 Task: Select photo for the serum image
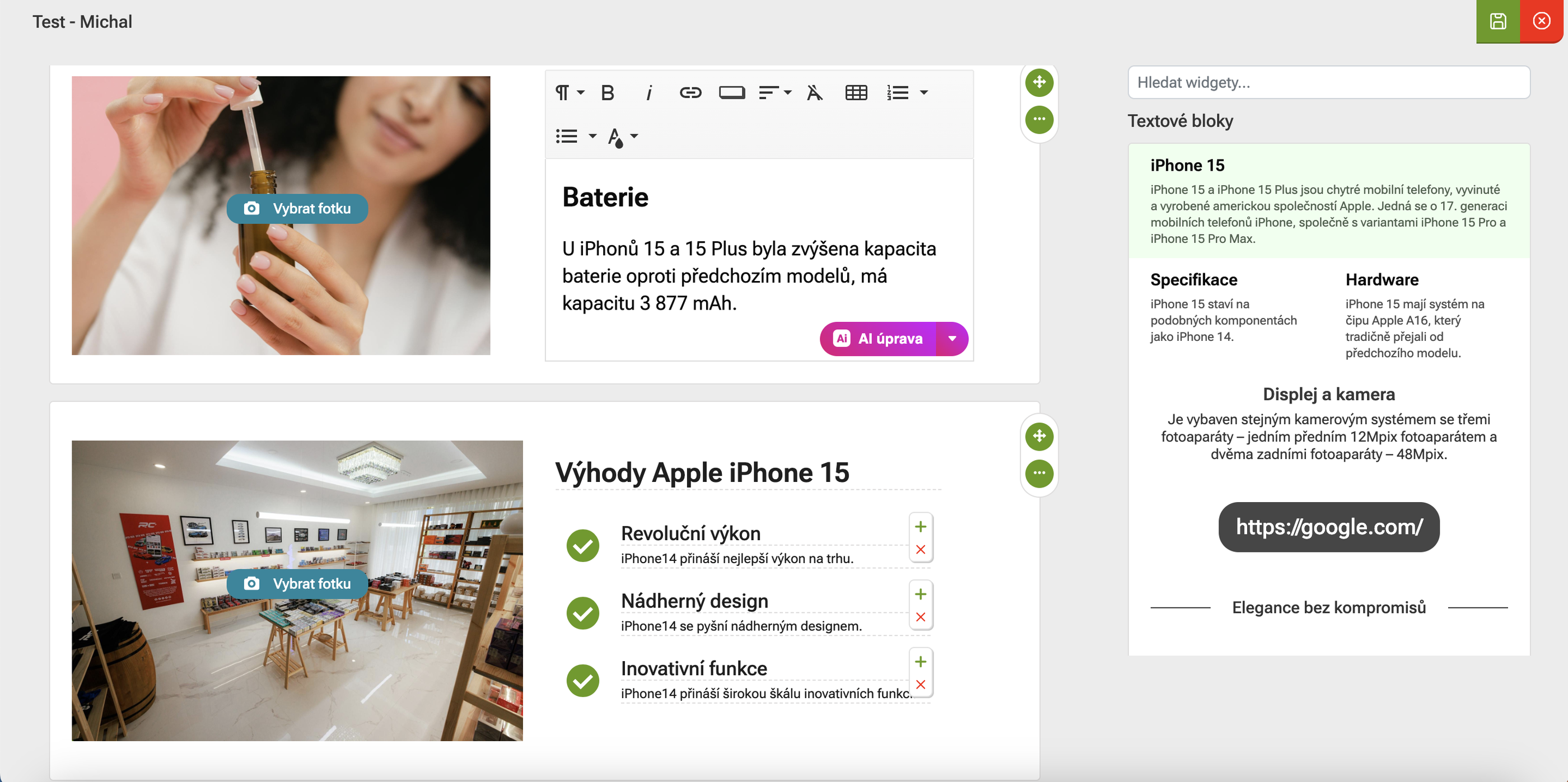(297, 209)
